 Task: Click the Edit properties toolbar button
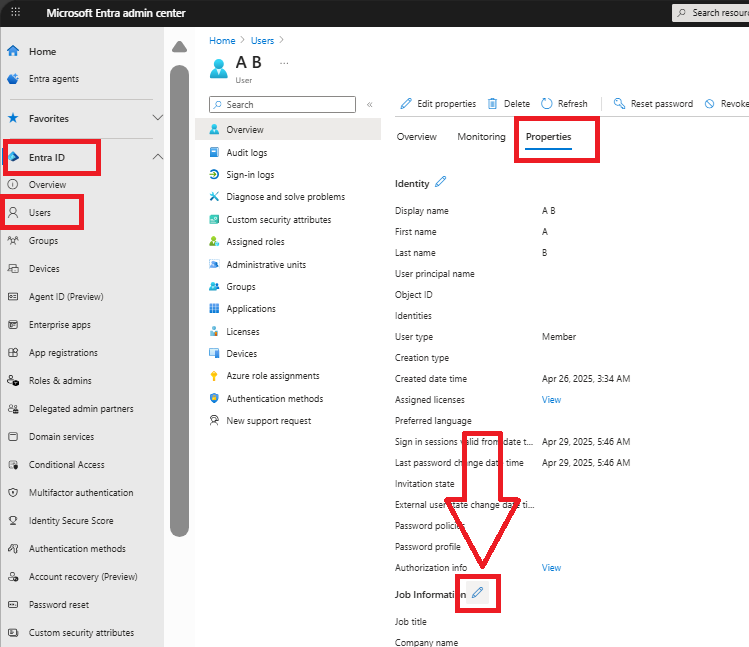click(x=438, y=104)
